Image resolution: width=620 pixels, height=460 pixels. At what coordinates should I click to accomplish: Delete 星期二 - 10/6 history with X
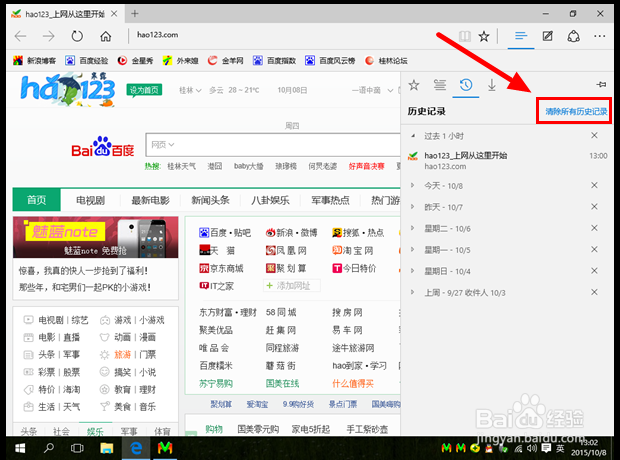tap(594, 228)
